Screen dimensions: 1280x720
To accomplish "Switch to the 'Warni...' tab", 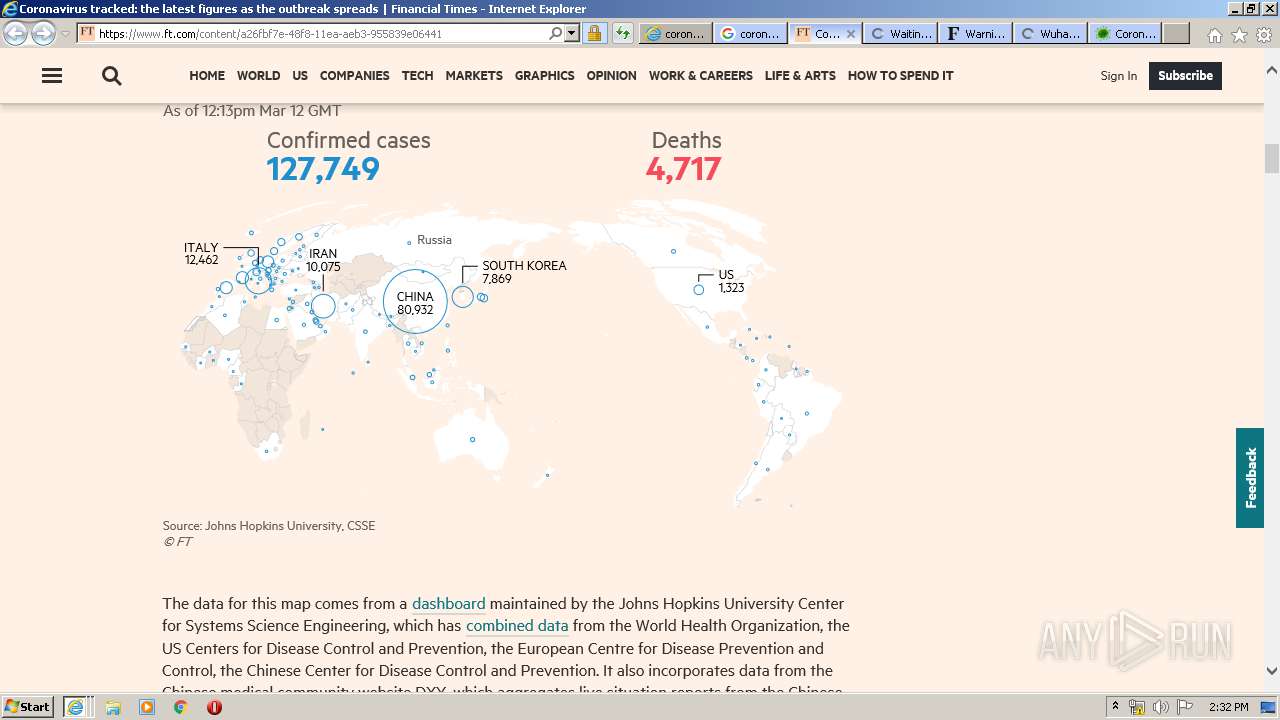I will tap(976, 33).
